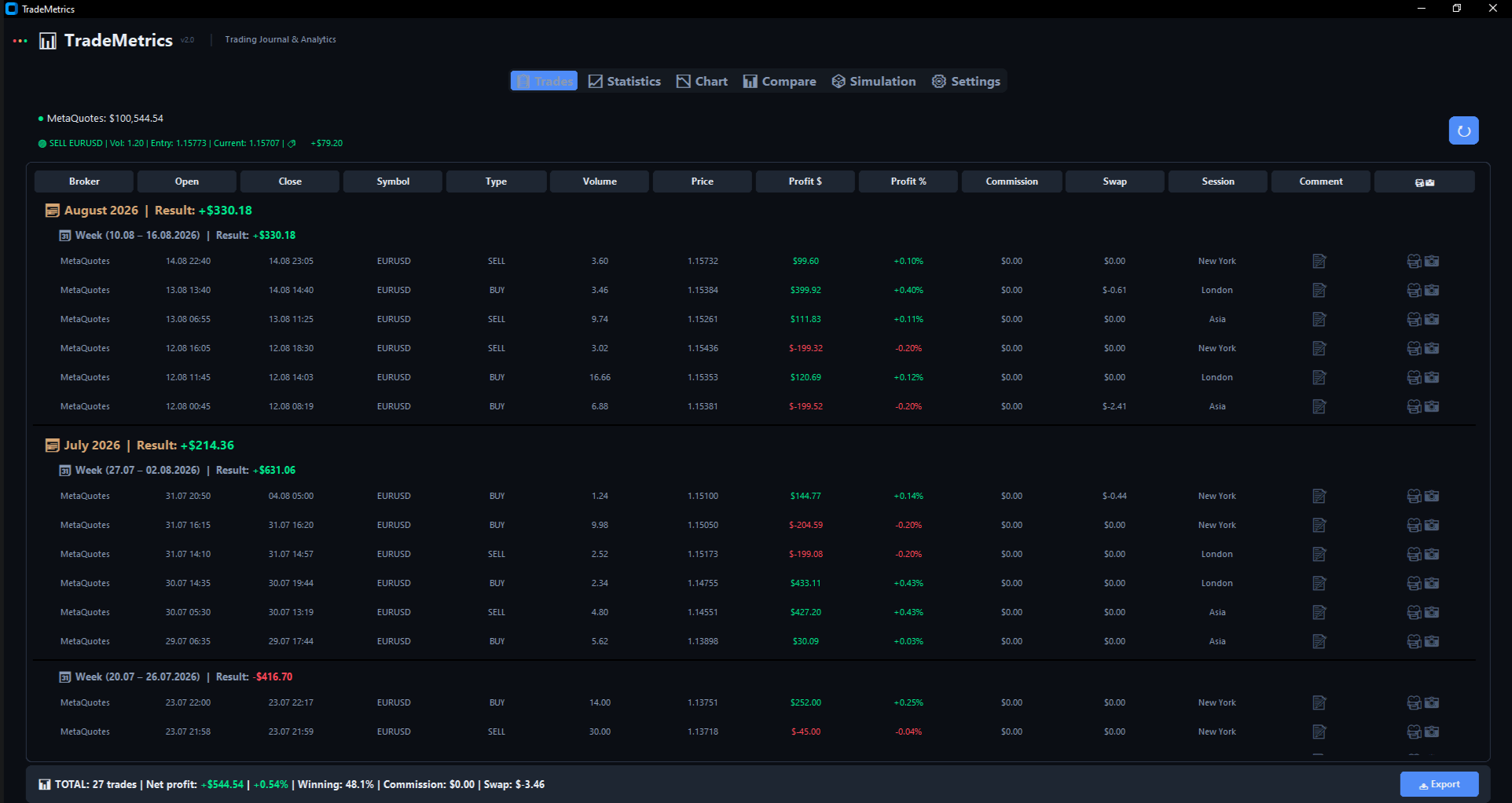Screen dimensions: 1512x803
Task: Open the Simulation tab
Action: pyautogui.click(x=874, y=81)
